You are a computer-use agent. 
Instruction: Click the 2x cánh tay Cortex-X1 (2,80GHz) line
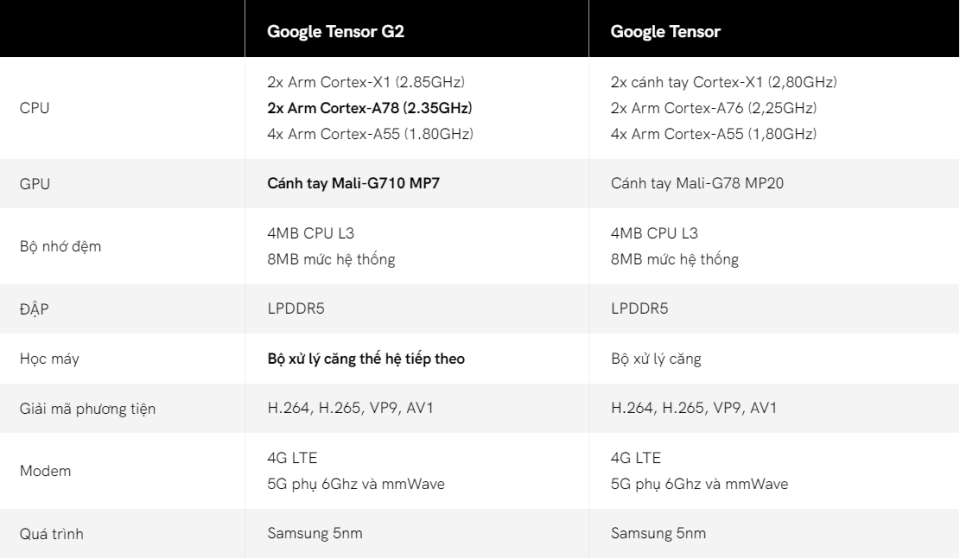click(x=724, y=82)
